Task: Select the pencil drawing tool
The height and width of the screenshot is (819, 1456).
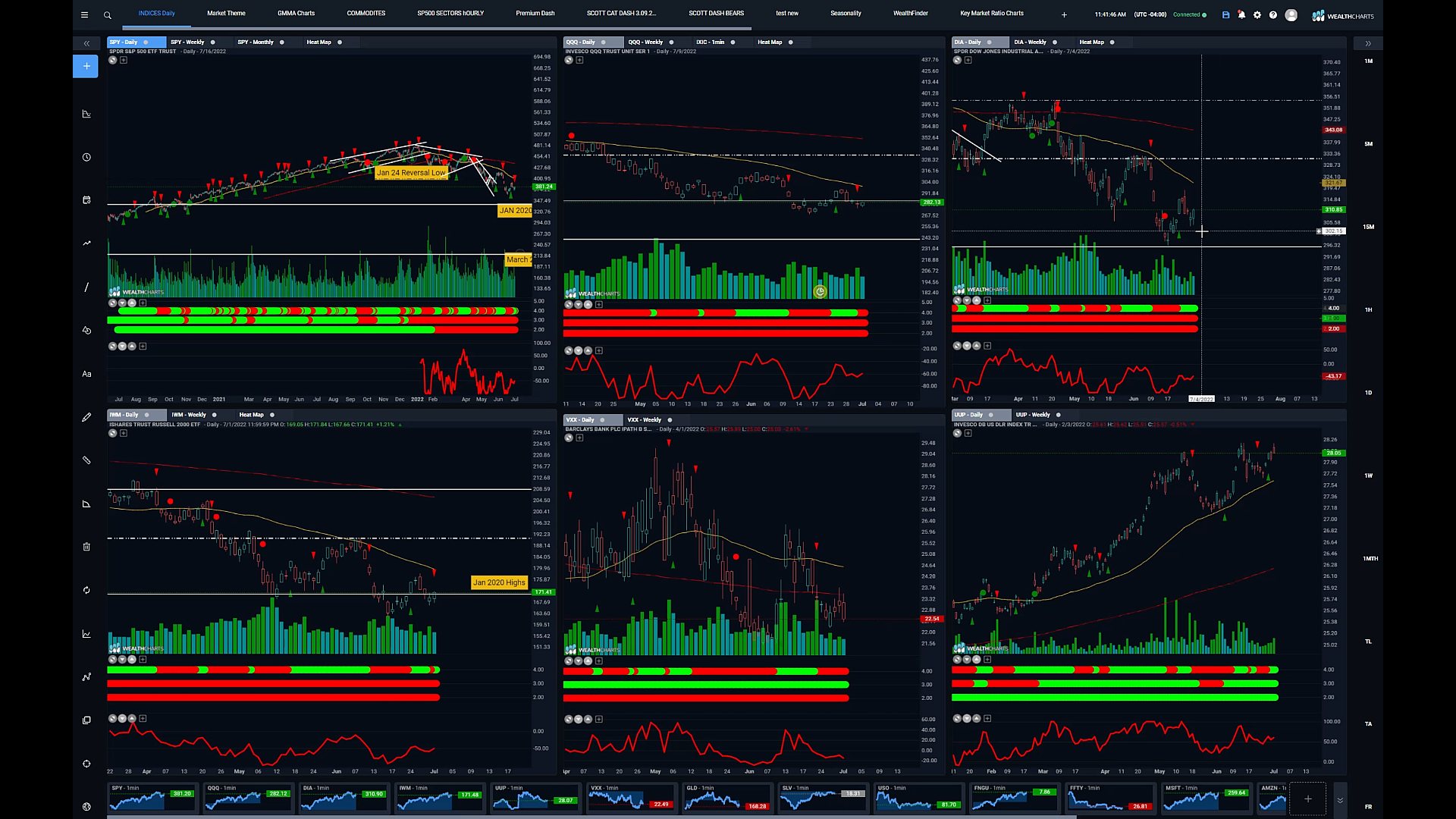Action: click(x=86, y=417)
